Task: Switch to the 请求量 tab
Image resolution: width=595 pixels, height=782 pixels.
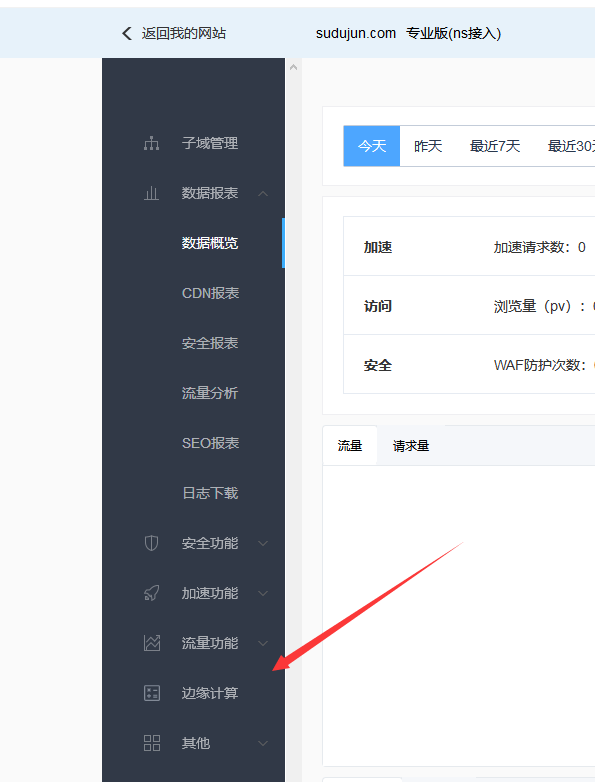Action: point(411,445)
